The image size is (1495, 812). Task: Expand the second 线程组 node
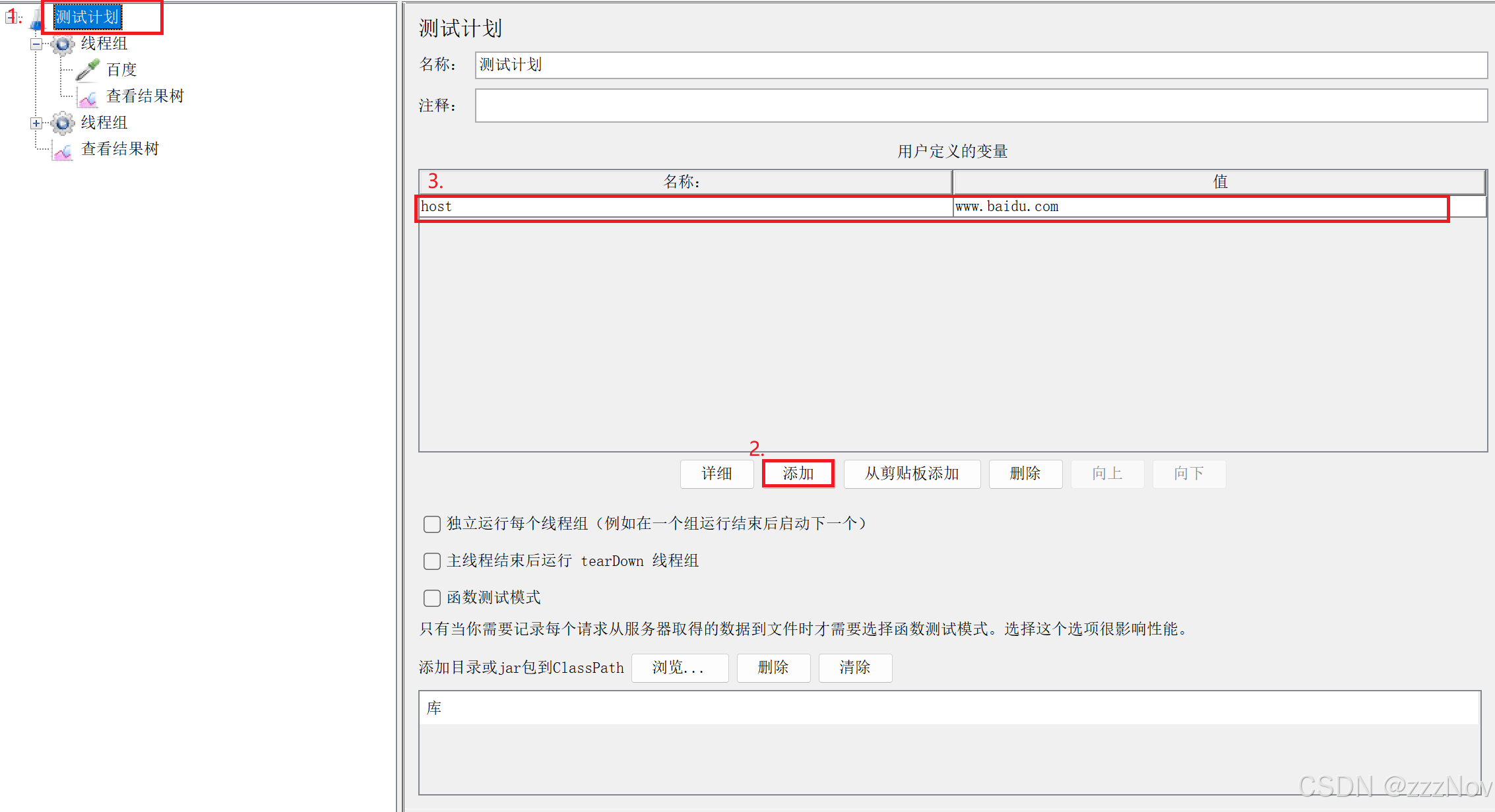click(36, 123)
